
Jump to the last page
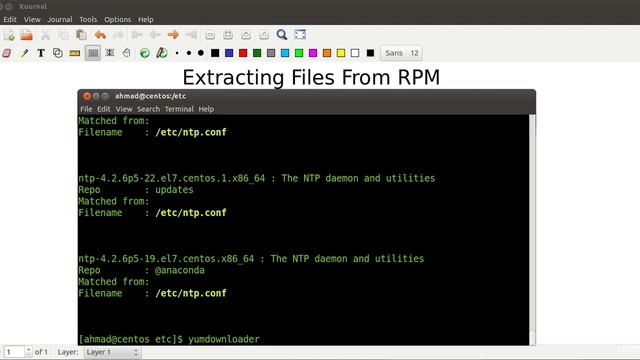tap(191, 35)
